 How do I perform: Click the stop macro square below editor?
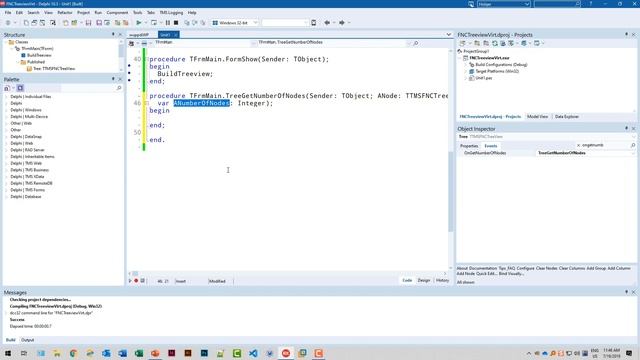(x=142, y=281)
